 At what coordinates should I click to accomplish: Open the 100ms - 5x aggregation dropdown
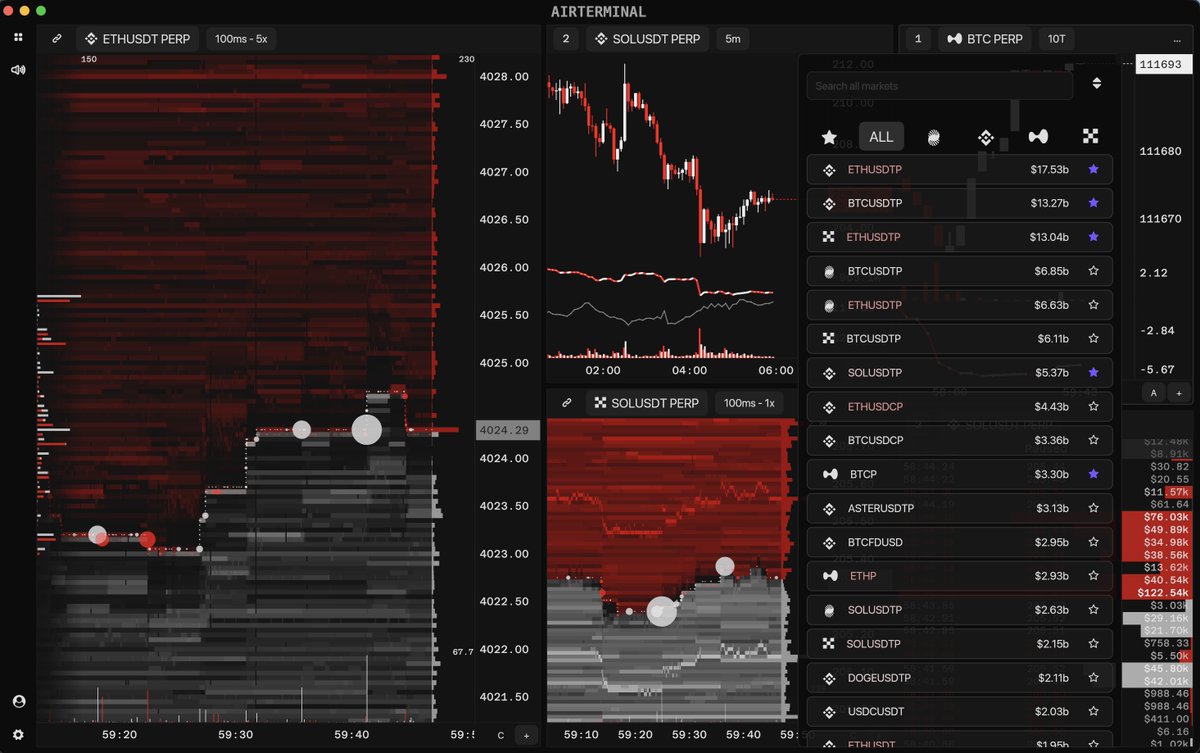pyautogui.click(x=239, y=38)
